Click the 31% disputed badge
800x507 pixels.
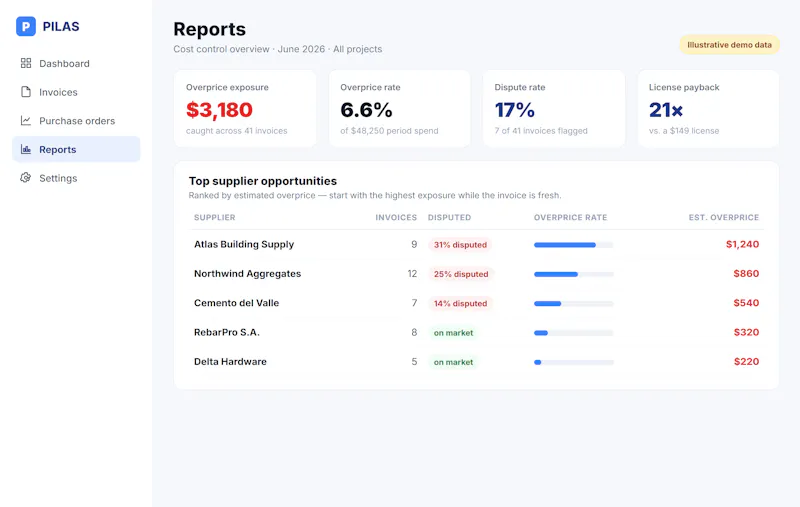(x=460, y=245)
